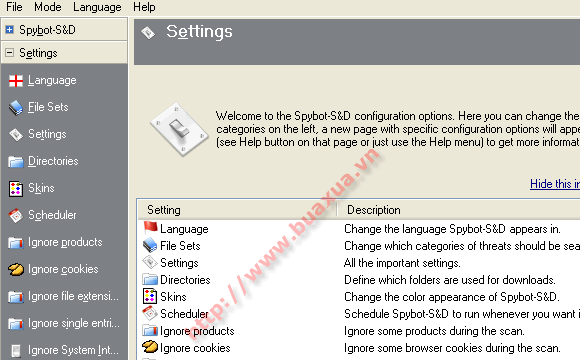Select the Ignore products row text in list
580x360 pixels.
click(x=197, y=331)
